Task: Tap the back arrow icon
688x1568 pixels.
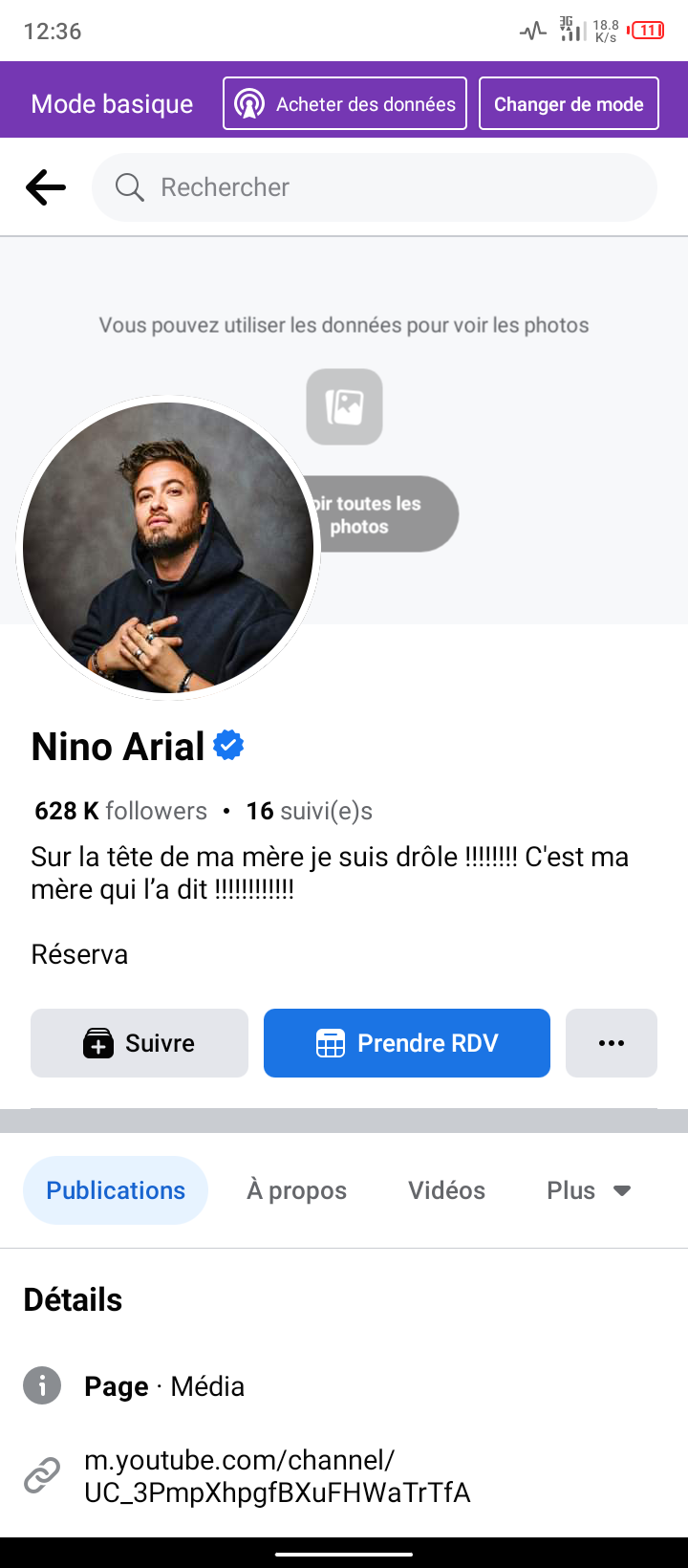Action: (x=46, y=187)
